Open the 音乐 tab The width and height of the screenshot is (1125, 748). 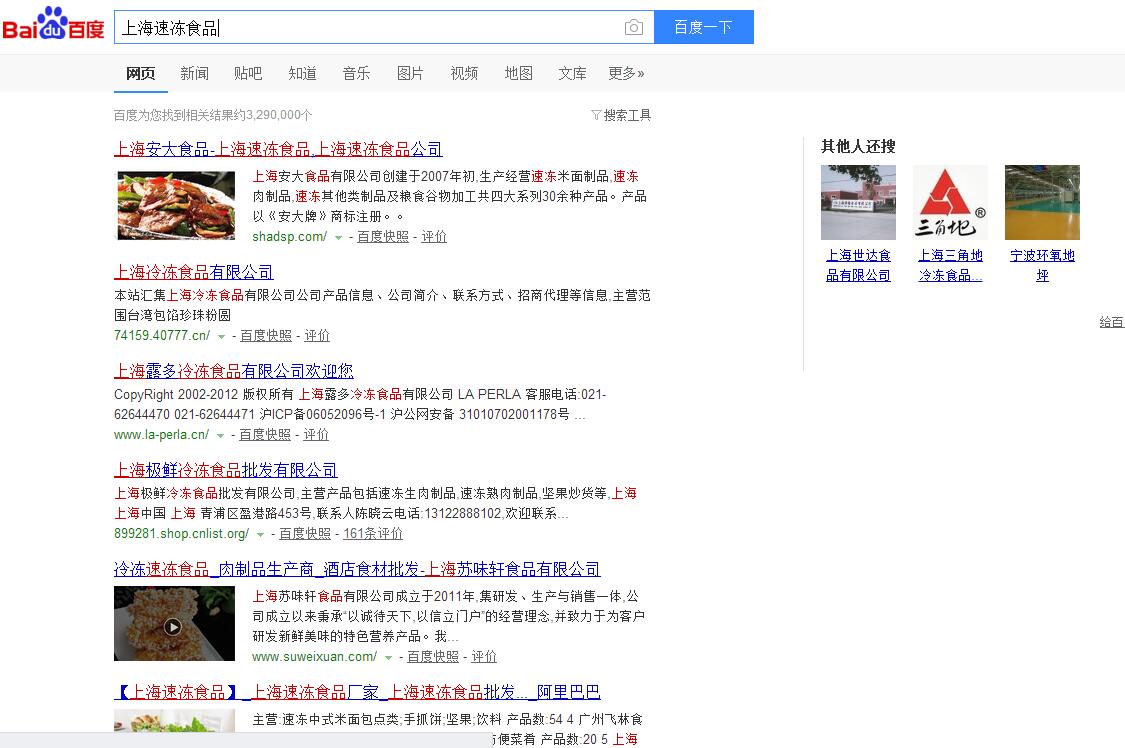click(x=357, y=73)
